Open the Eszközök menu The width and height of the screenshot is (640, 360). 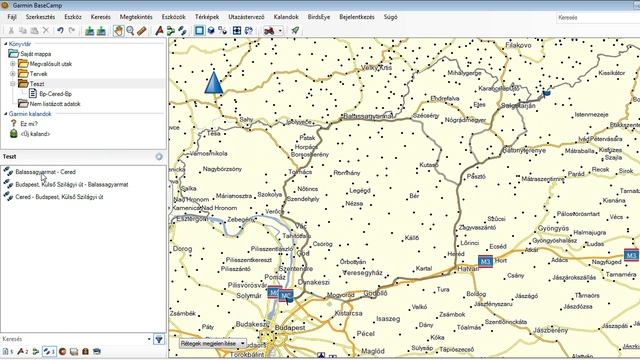(173, 17)
